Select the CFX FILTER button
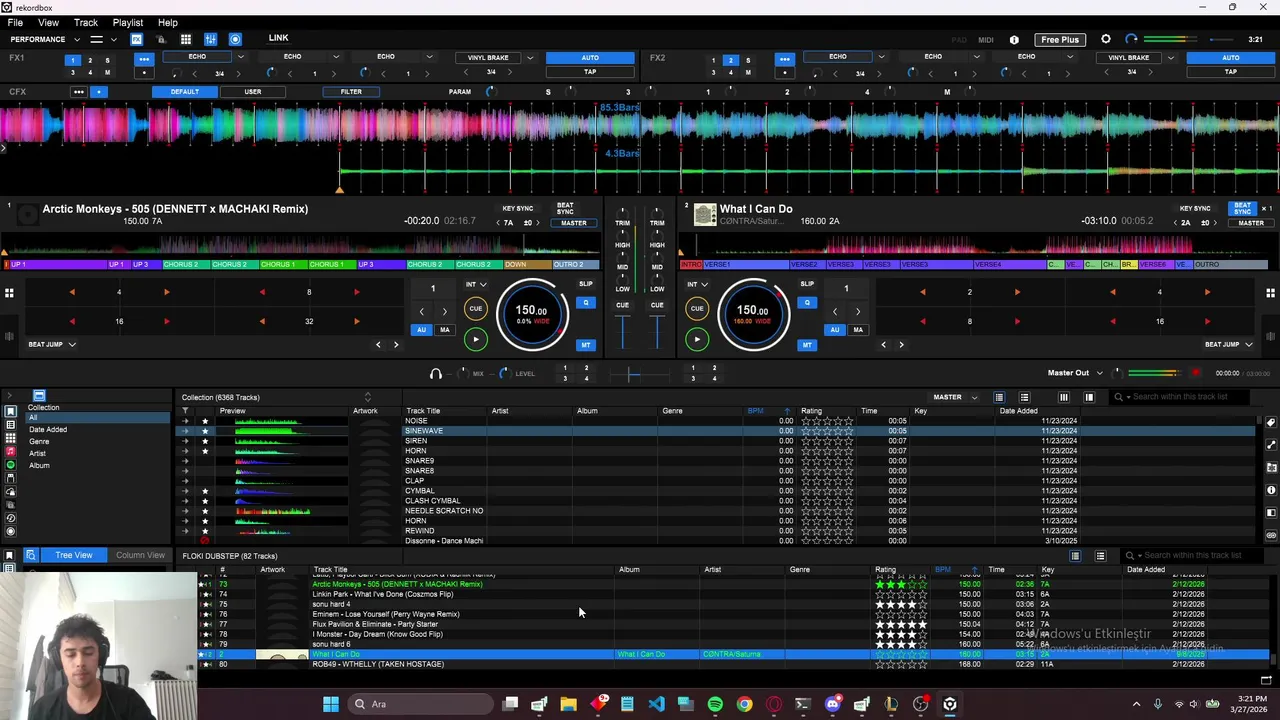 (x=351, y=92)
